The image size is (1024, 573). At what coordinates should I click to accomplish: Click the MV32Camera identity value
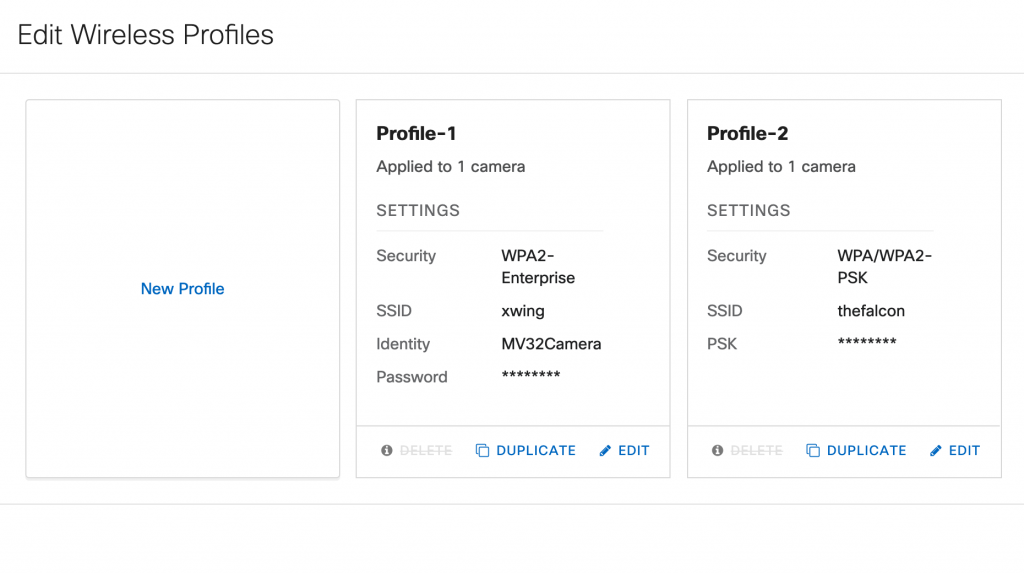click(x=551, y=344)
